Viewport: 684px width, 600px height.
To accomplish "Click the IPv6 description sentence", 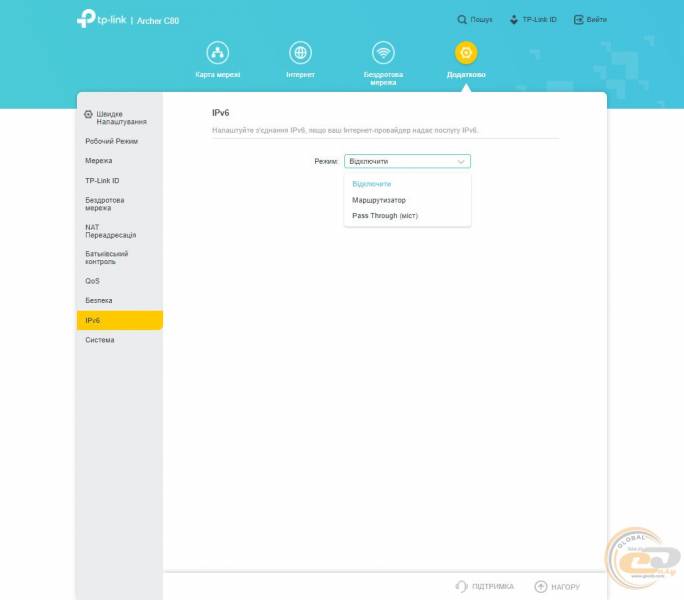I will 345,130.
